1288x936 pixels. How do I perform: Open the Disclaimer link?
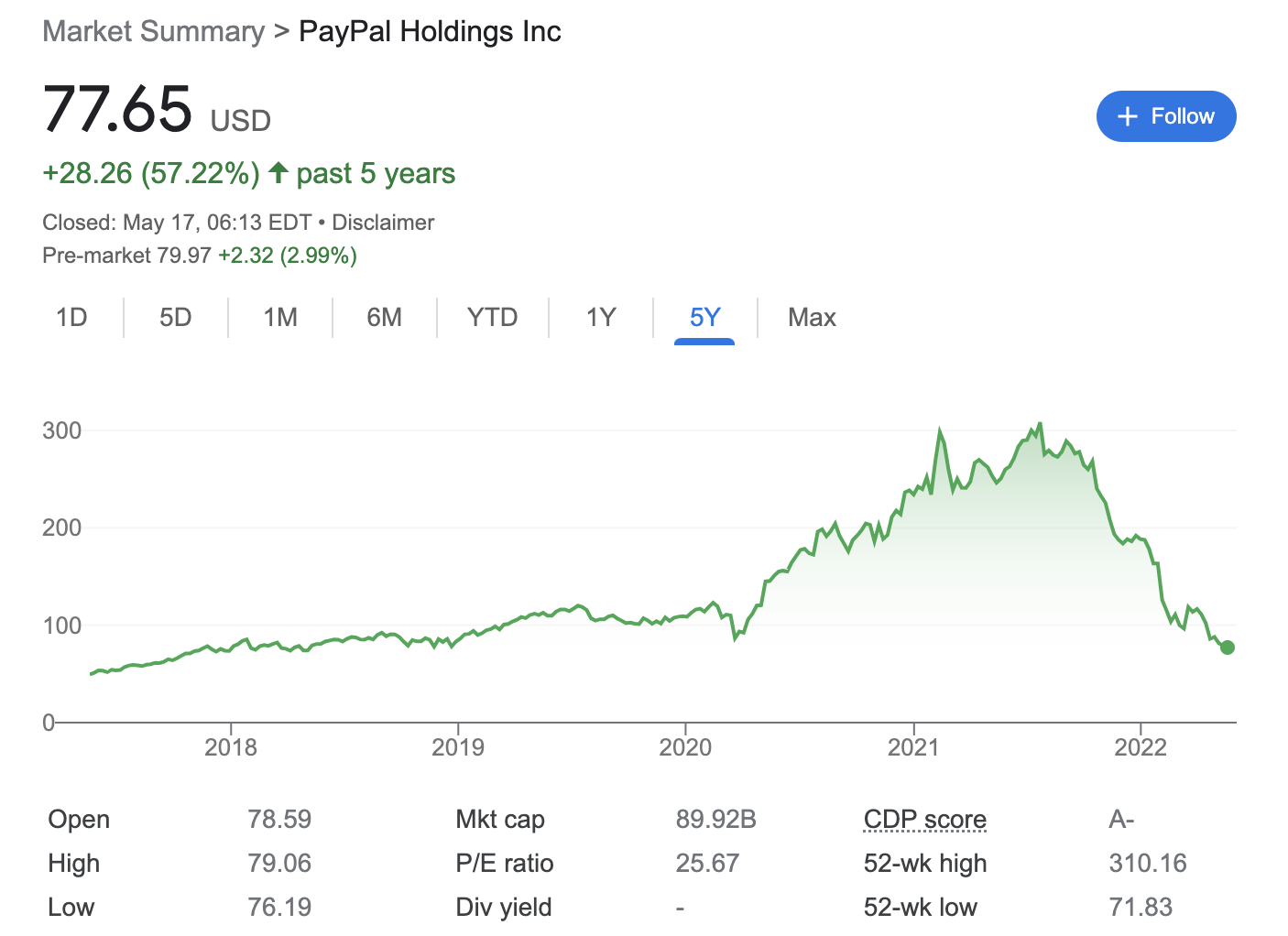(383, 223)
